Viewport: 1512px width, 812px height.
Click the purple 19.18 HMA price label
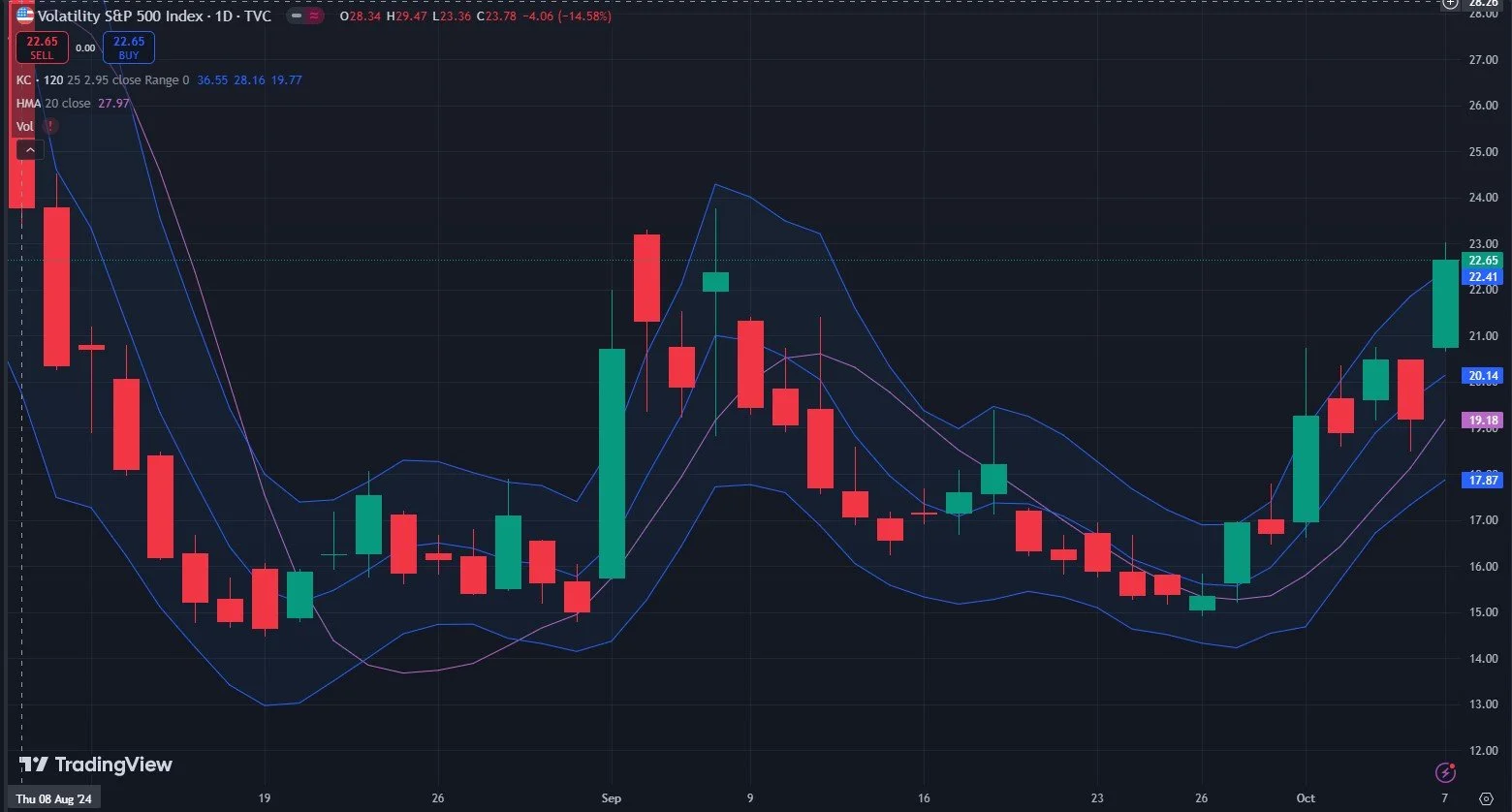pos(1484,421)
